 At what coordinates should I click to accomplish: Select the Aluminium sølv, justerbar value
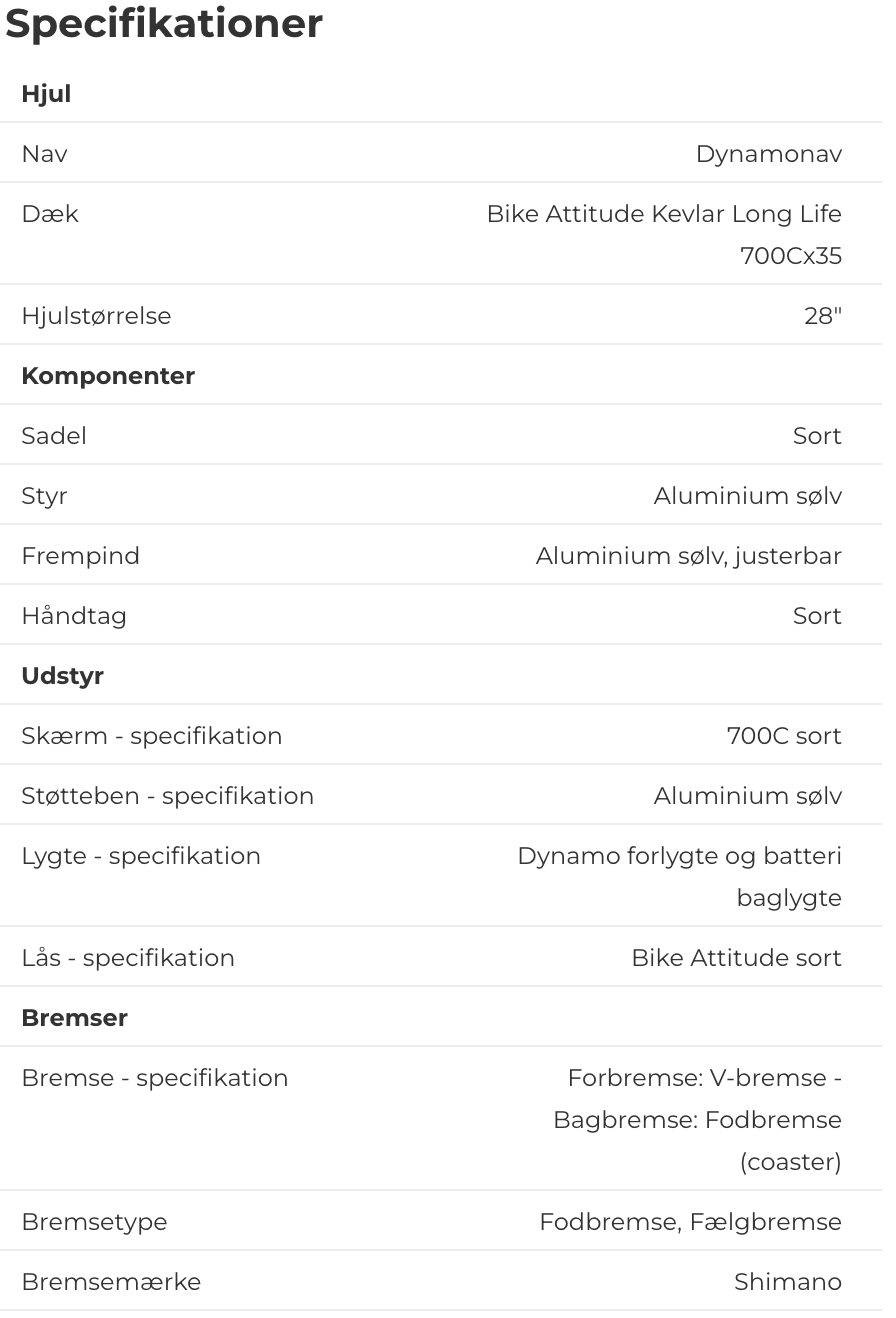click(688, 556)
